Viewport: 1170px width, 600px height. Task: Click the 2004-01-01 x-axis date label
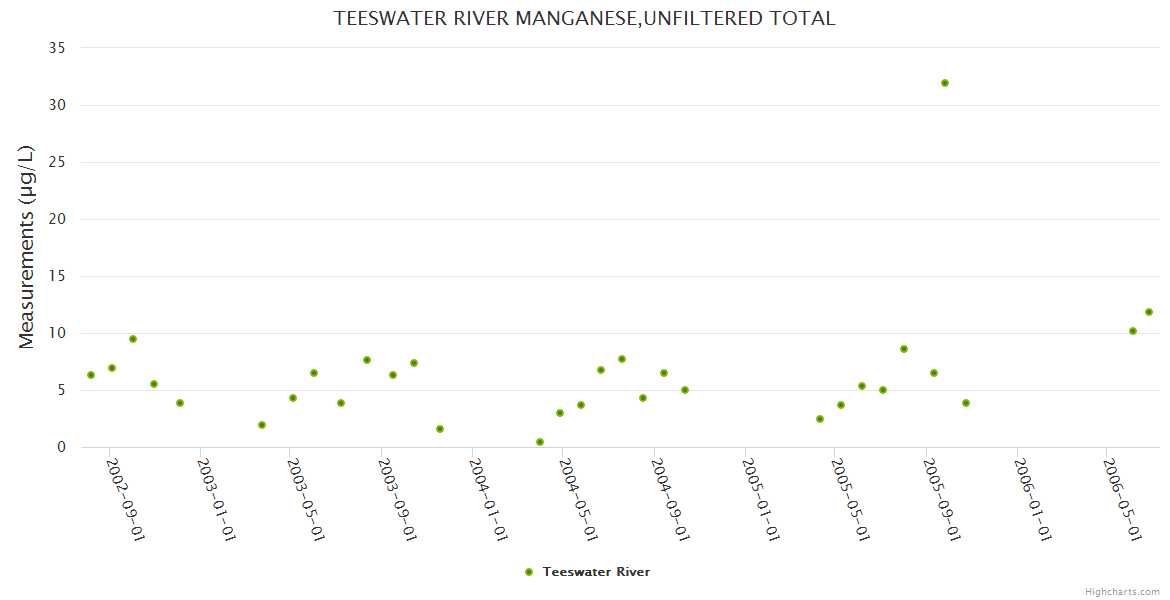[x=489, y=499]
